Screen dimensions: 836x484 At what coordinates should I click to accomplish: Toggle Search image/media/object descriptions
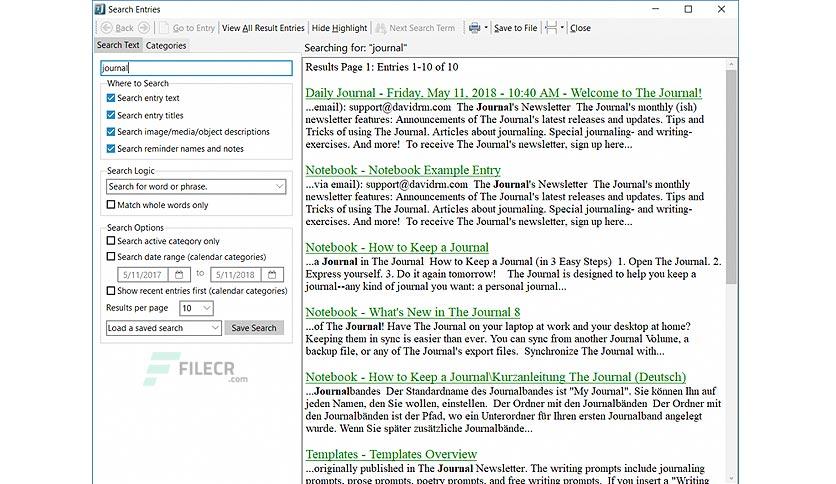111,132
